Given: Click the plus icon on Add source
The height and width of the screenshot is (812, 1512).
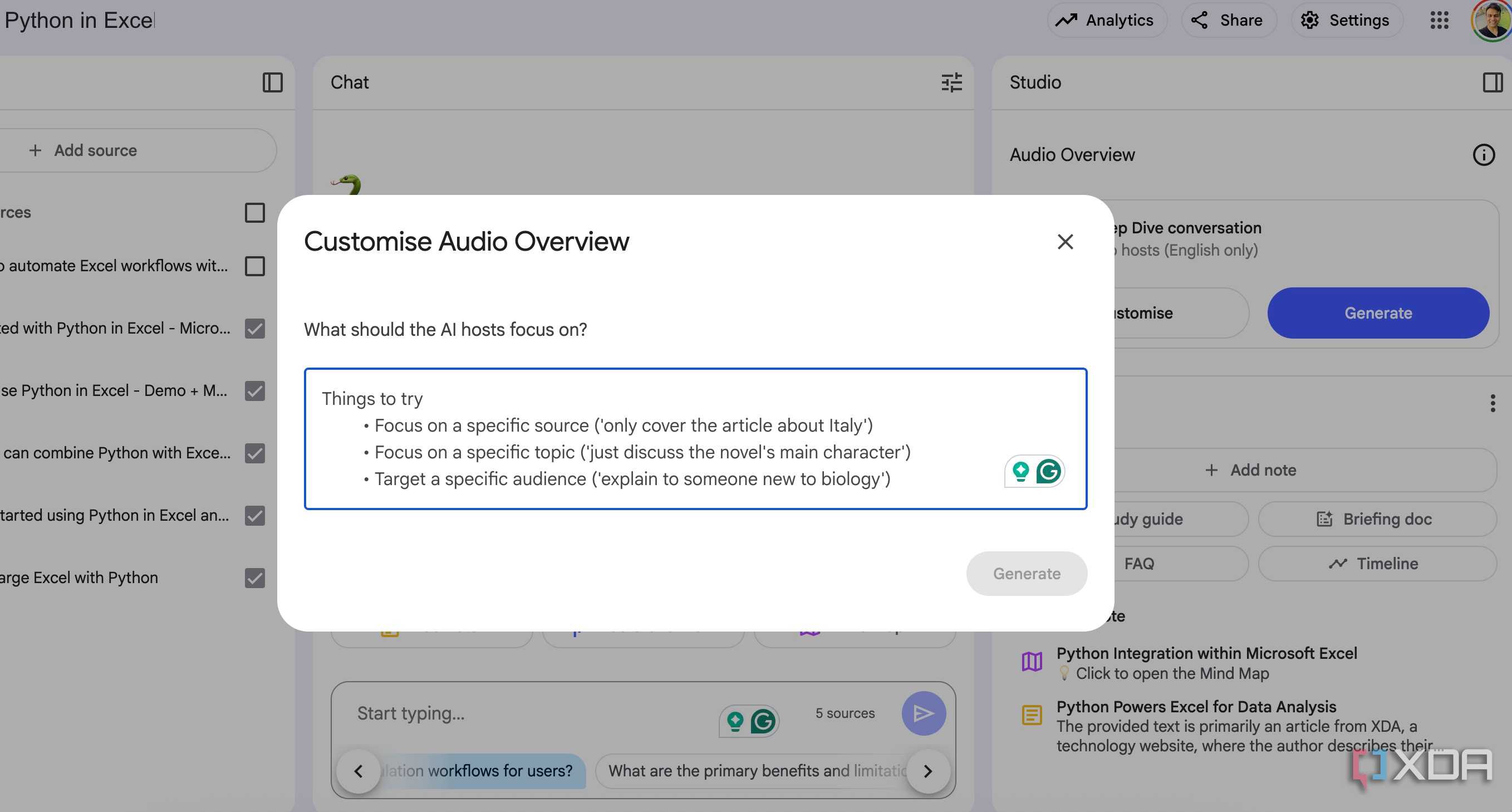Looking at the screenshot, I should (x=35, y=150).
